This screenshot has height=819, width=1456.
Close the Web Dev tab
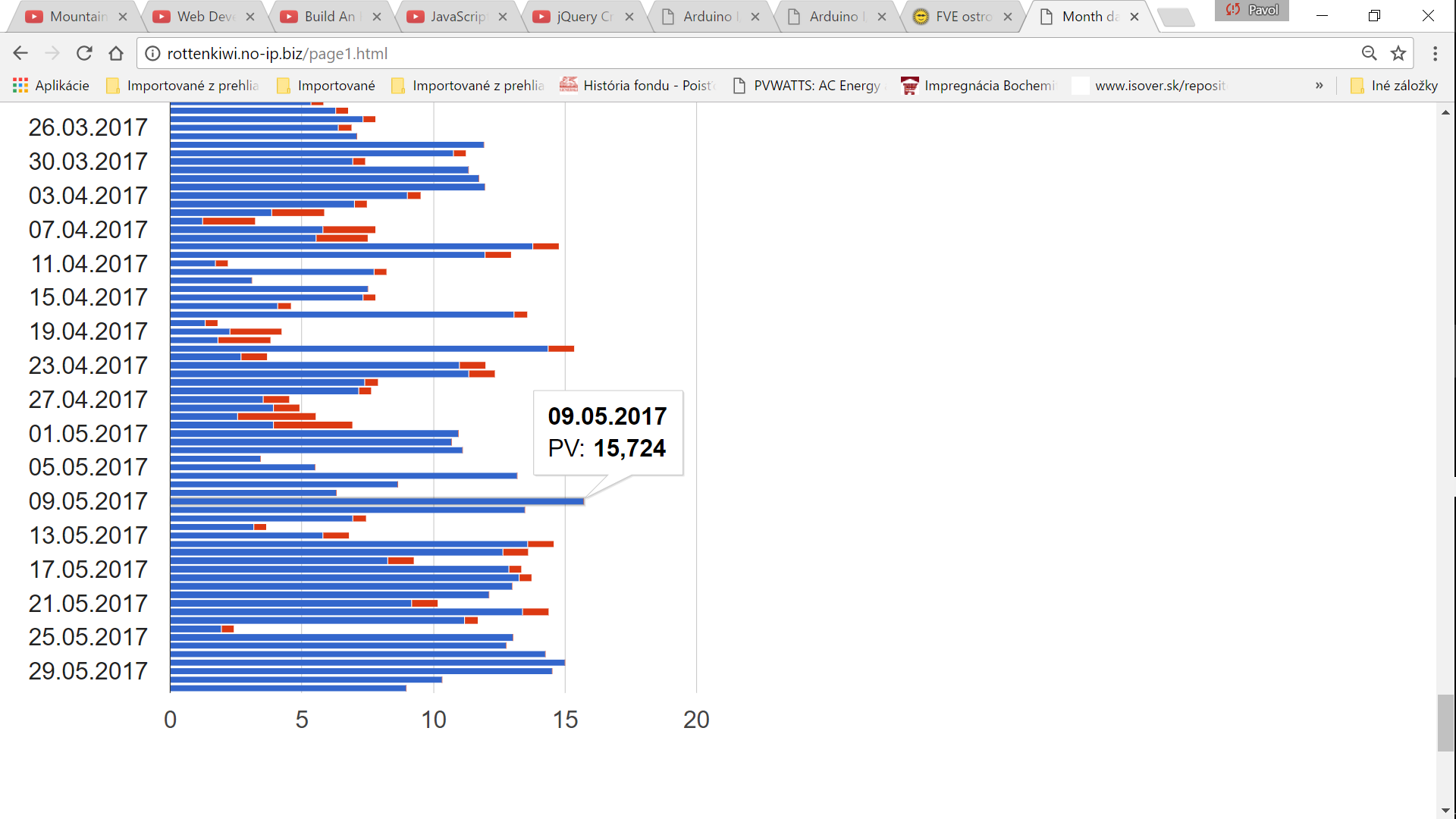coord(250,17)
